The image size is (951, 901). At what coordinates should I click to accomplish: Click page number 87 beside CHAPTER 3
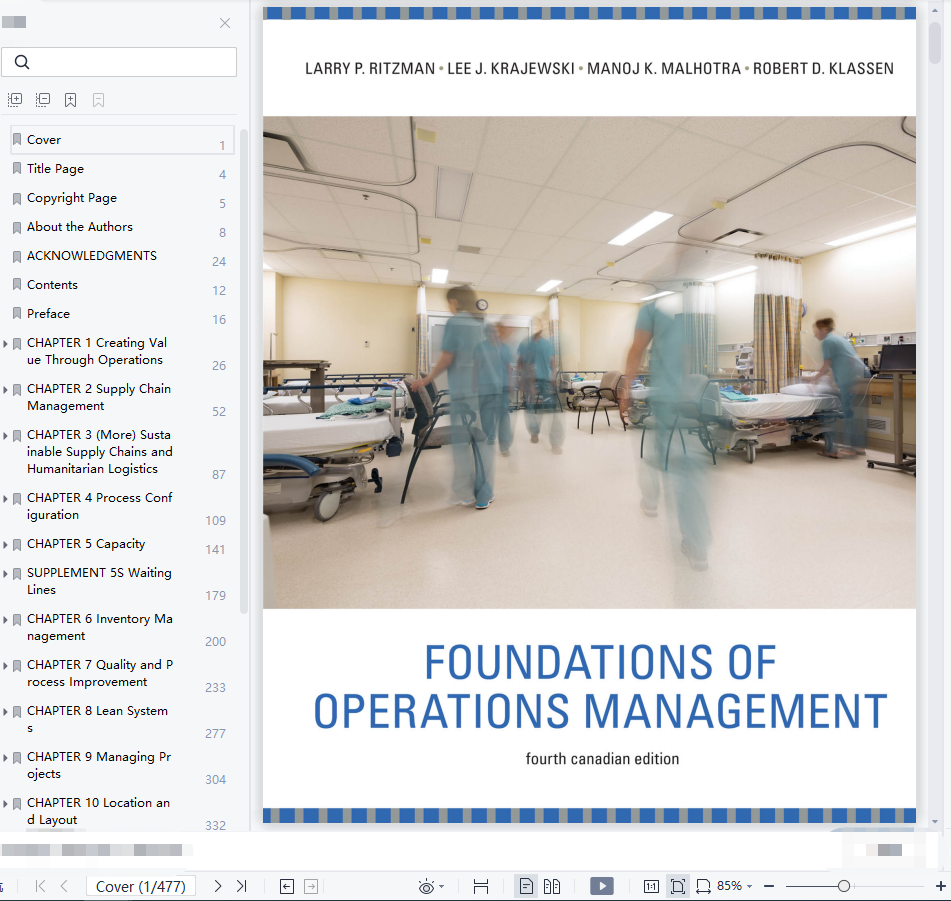[219, 475]
